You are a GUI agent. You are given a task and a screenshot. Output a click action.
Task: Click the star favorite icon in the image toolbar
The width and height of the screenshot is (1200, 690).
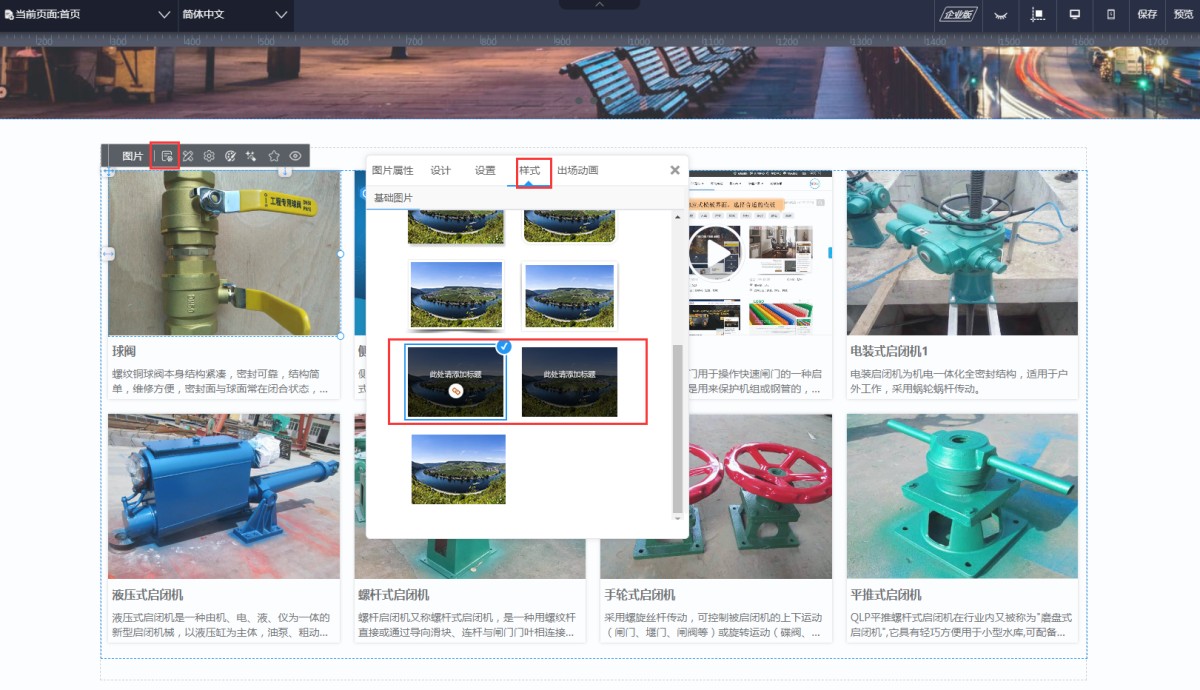[274, 156]
